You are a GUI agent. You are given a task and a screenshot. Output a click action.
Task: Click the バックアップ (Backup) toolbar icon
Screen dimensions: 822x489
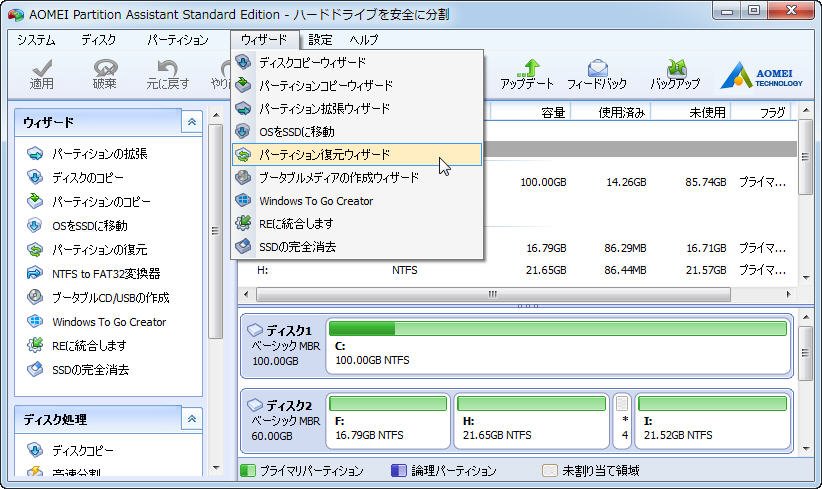(675, 74)
